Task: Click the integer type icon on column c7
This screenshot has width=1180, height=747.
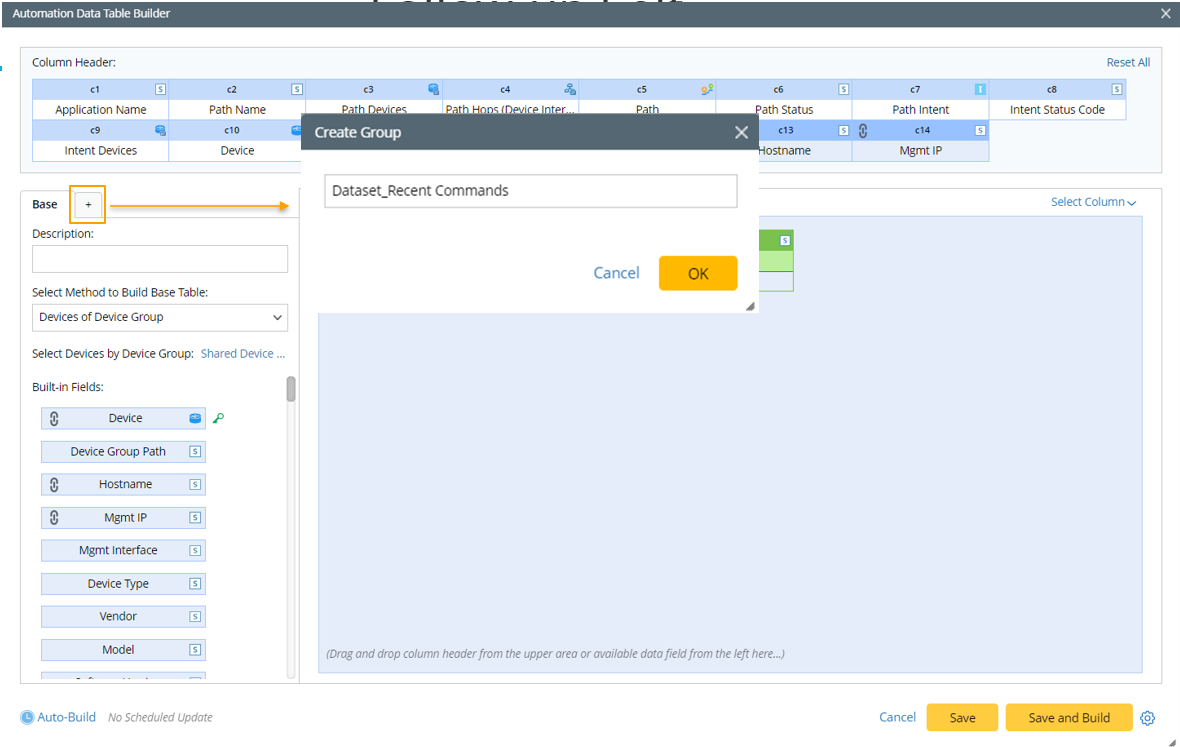Action: click(x=980, y=89)
